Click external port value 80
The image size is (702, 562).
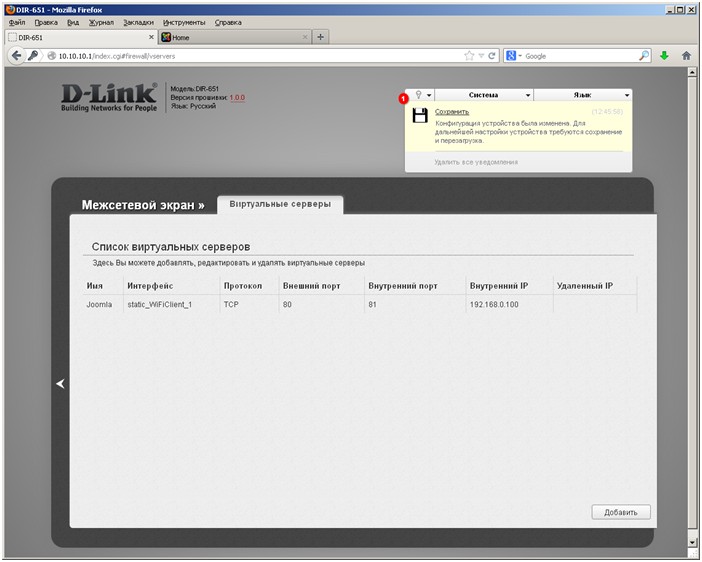(x=287, y=305)
